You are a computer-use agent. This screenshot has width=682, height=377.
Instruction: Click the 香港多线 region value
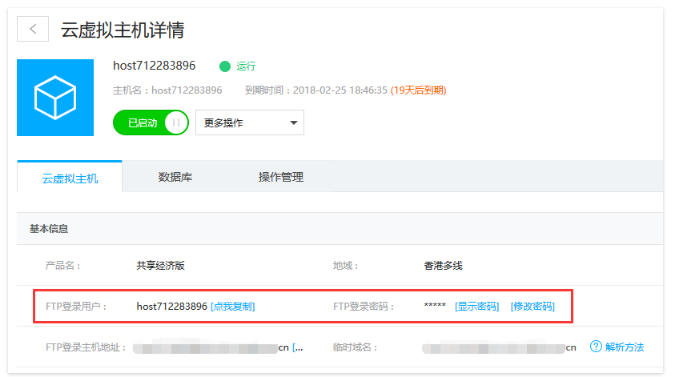[x=443, y=266]
